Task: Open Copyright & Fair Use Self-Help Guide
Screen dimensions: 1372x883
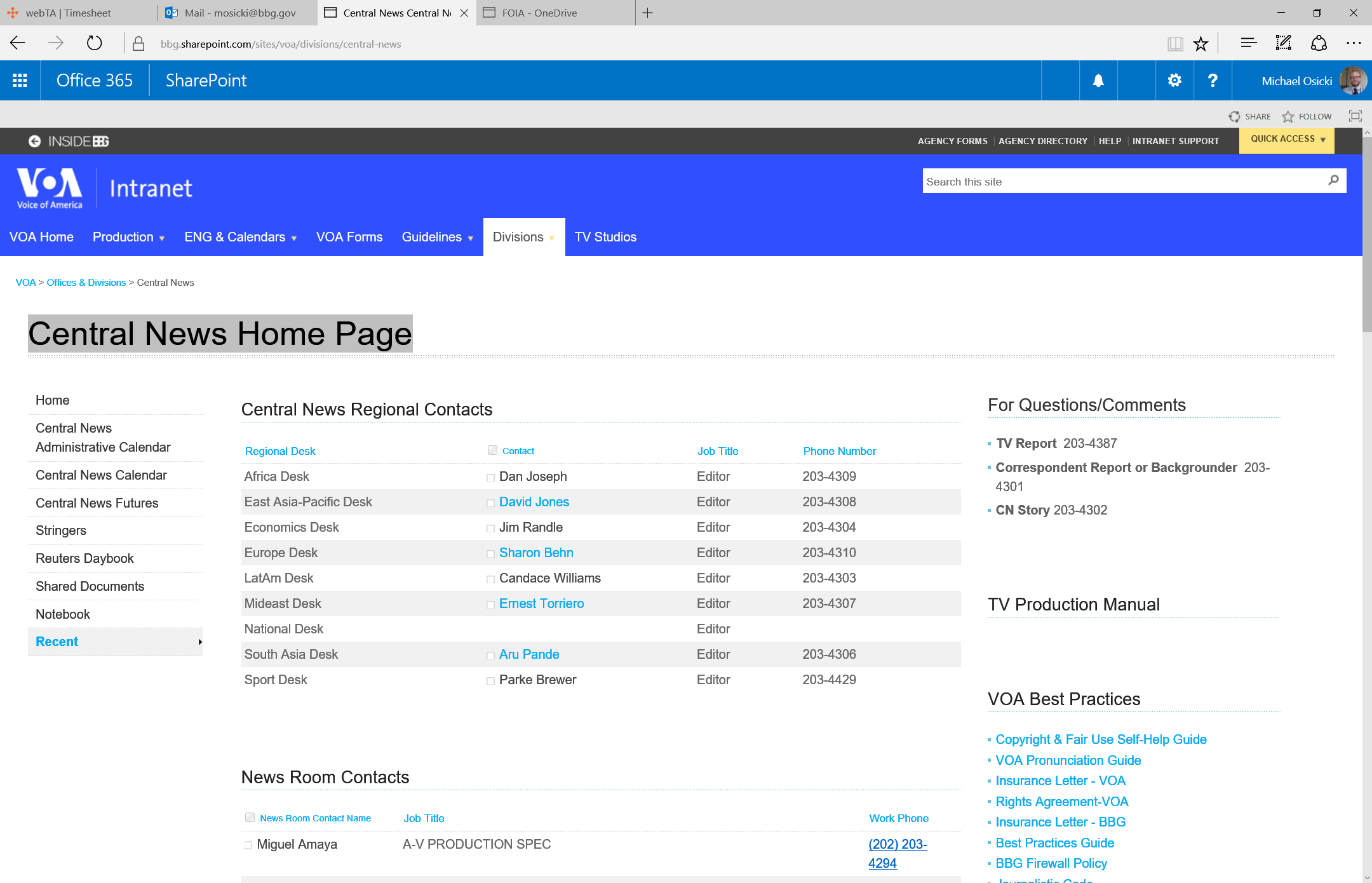Action: 1101,739
